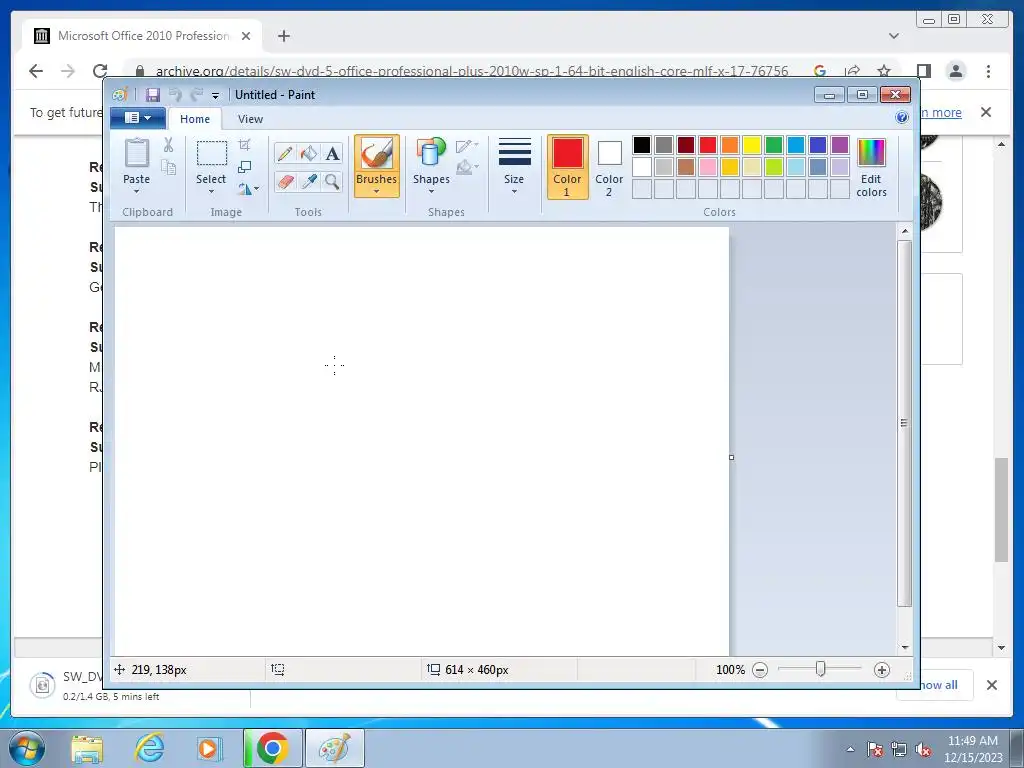The height and width of the screenshot is (768, 1024).
Task: Click the archive.org URL address bar
Action: click(x=472, y=71)
